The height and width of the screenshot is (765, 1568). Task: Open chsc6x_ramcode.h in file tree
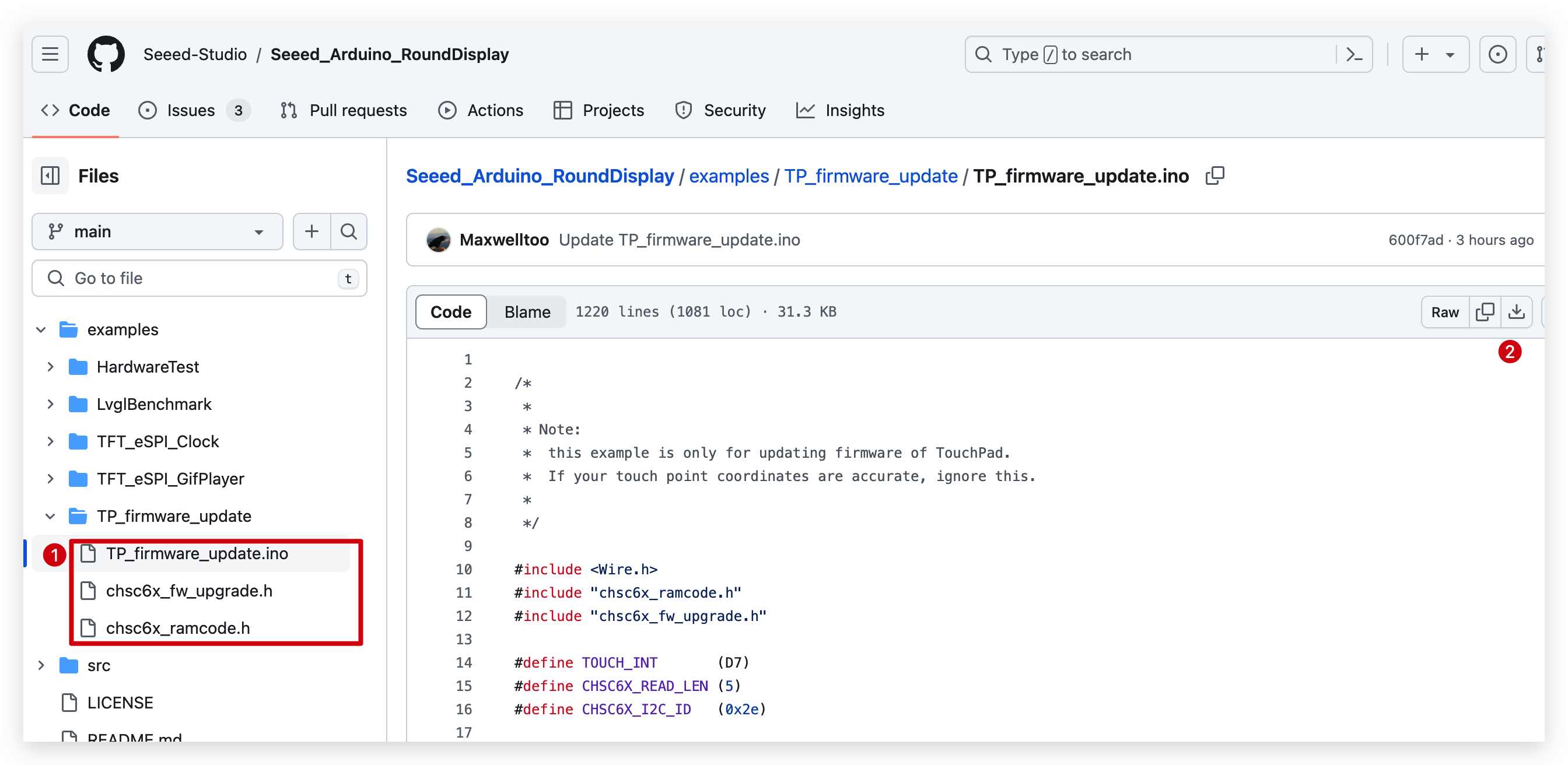pyautogui.click(x=178, y=627)
